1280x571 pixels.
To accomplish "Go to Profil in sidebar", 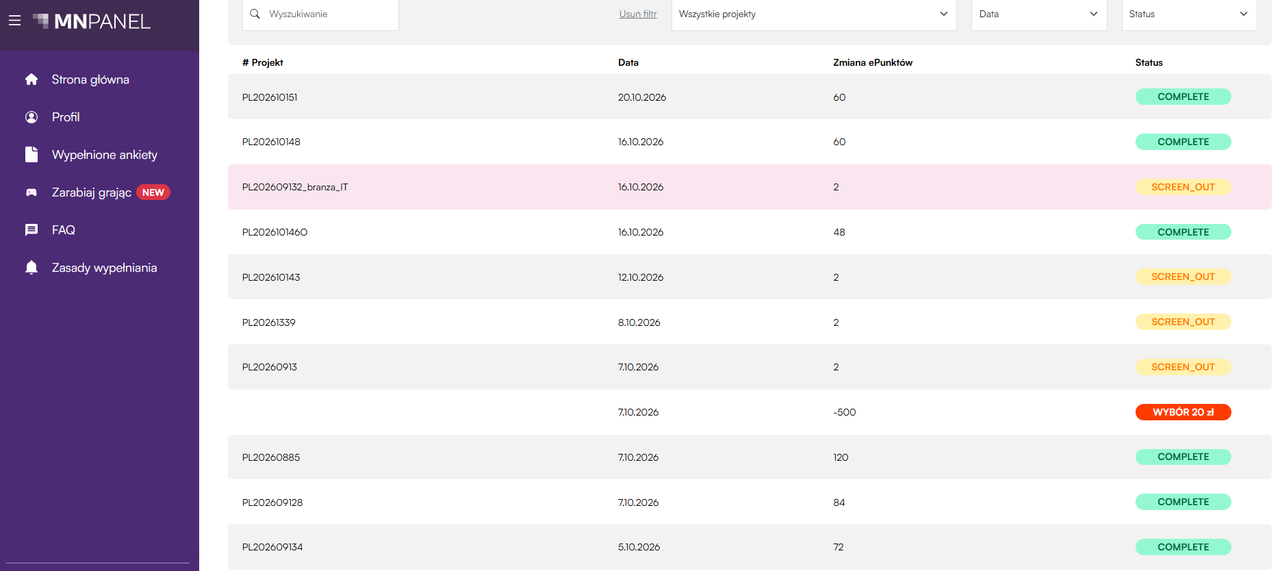I will click(x=65, y=117).
